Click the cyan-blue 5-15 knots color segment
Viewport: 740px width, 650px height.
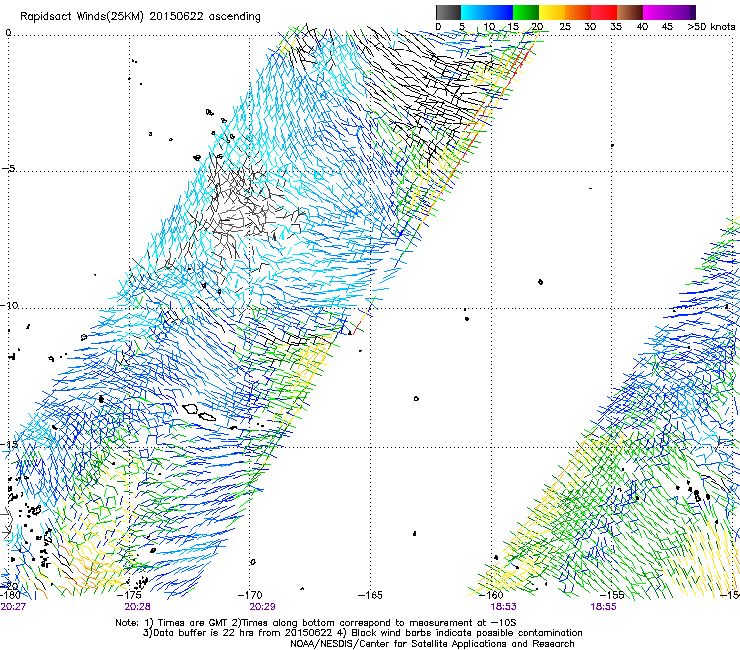487,12
